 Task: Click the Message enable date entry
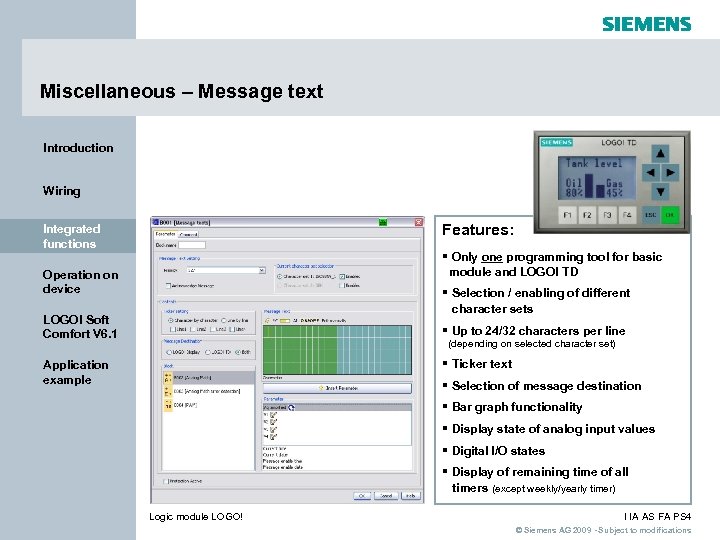282,467
